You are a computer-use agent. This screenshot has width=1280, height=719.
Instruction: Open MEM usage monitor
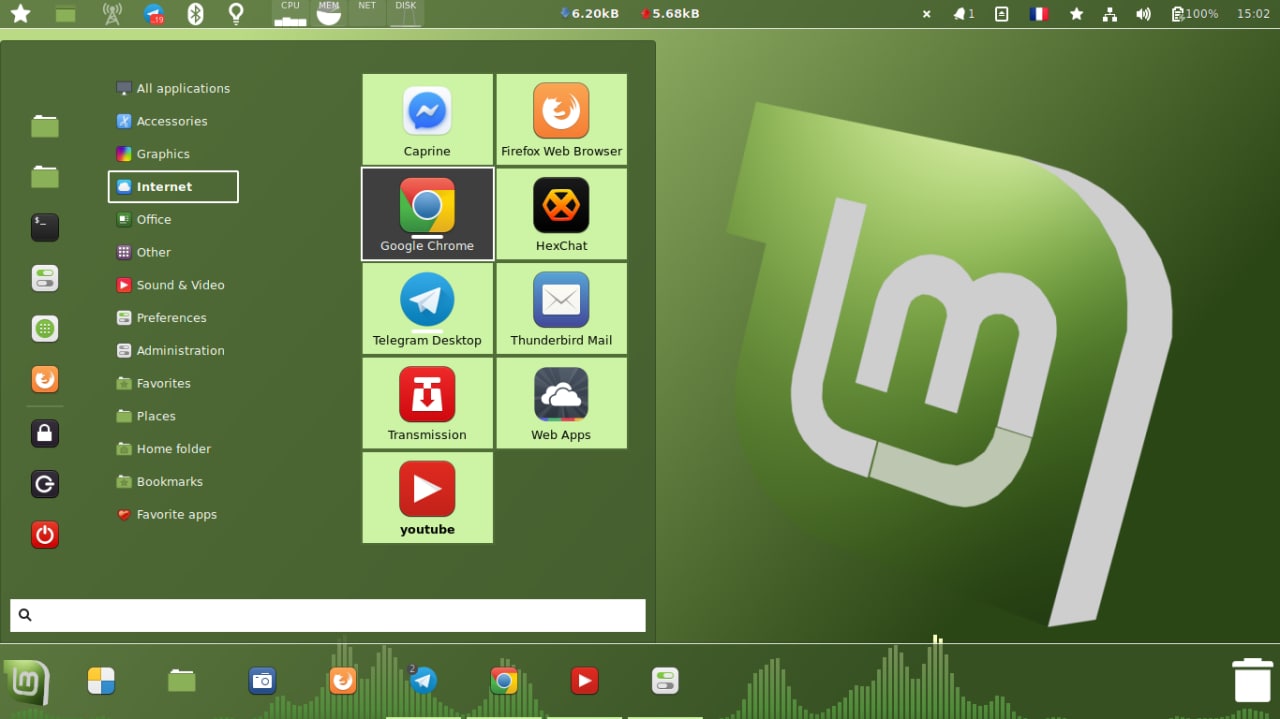click(329, 13)
